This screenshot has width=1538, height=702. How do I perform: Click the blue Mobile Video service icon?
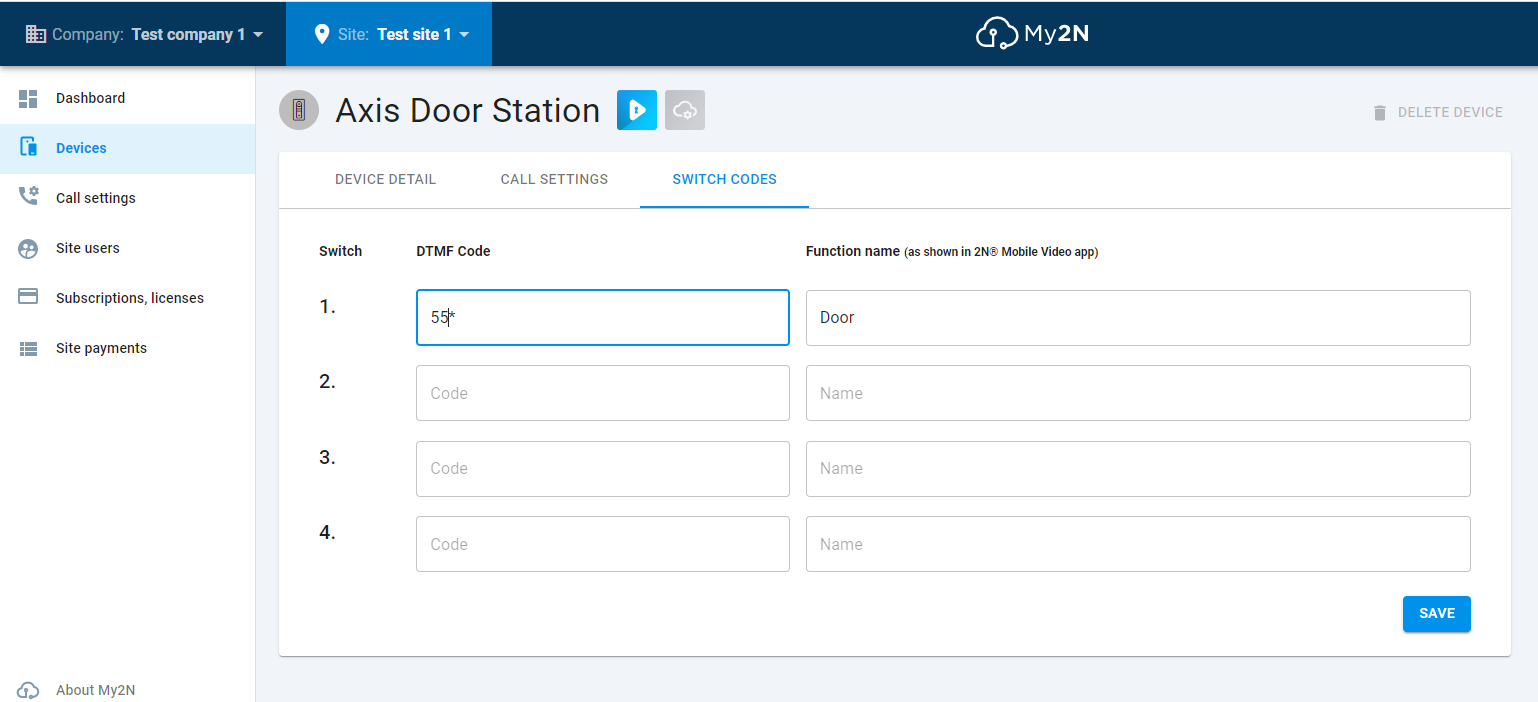637,110
